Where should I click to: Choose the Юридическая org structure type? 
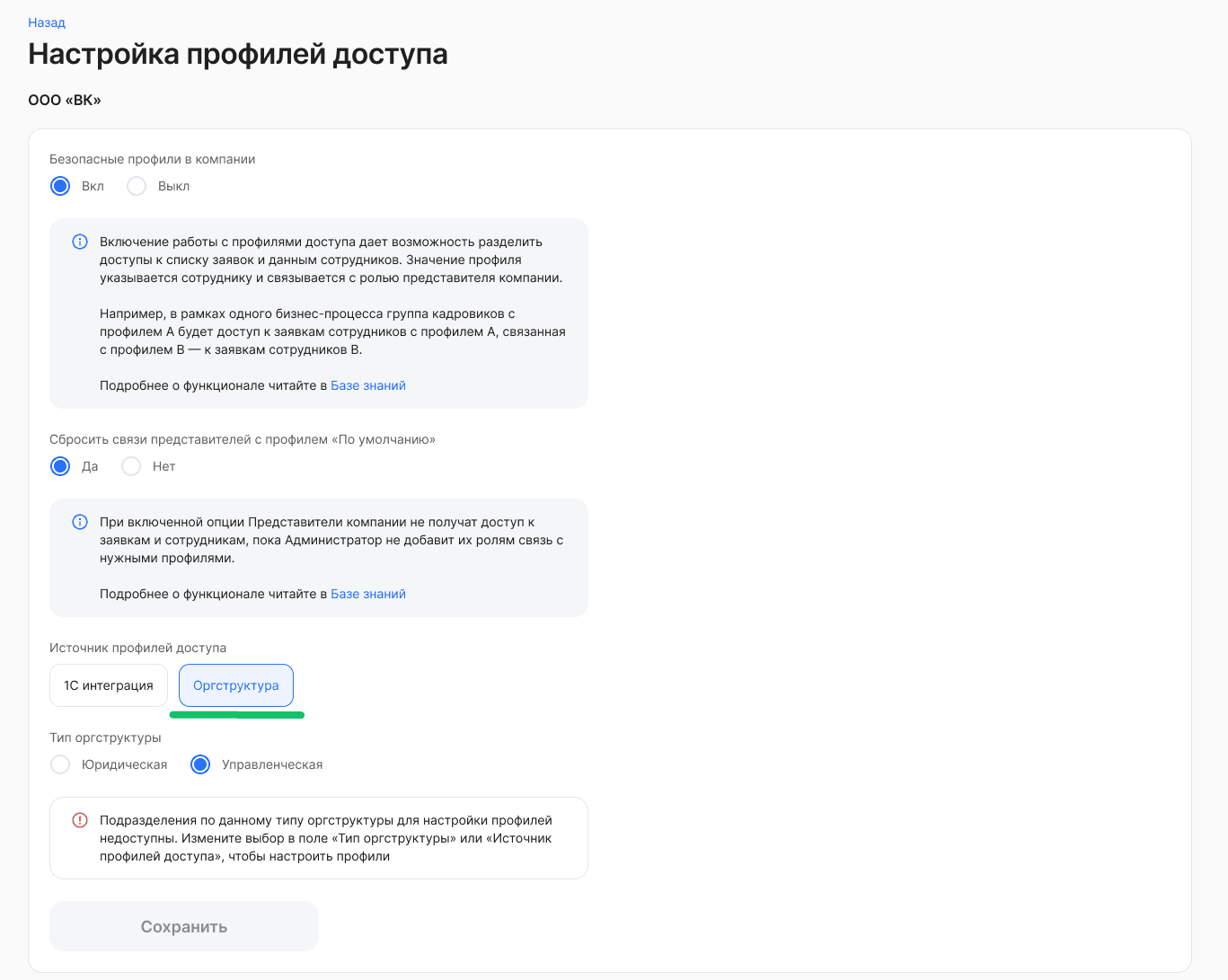(60, 764)
